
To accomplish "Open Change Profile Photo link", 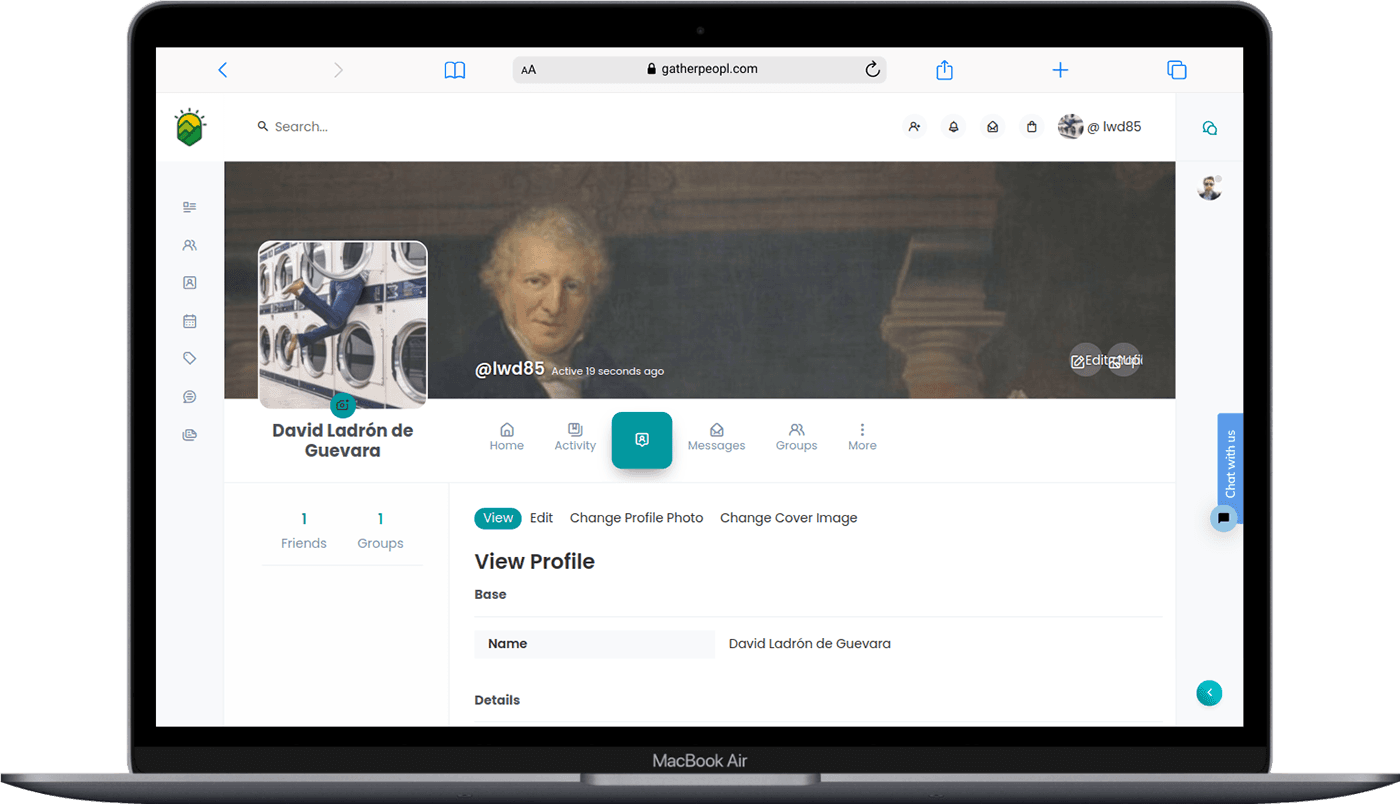I will click(637, 518).
